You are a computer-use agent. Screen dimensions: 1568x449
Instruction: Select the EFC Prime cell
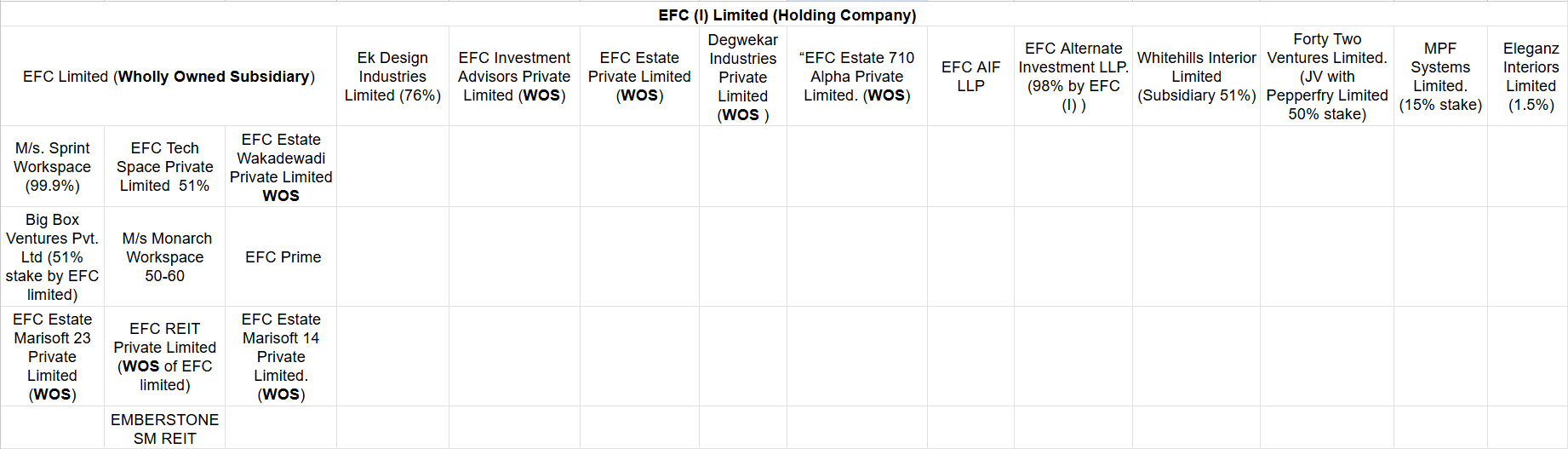tap(283, 256)
